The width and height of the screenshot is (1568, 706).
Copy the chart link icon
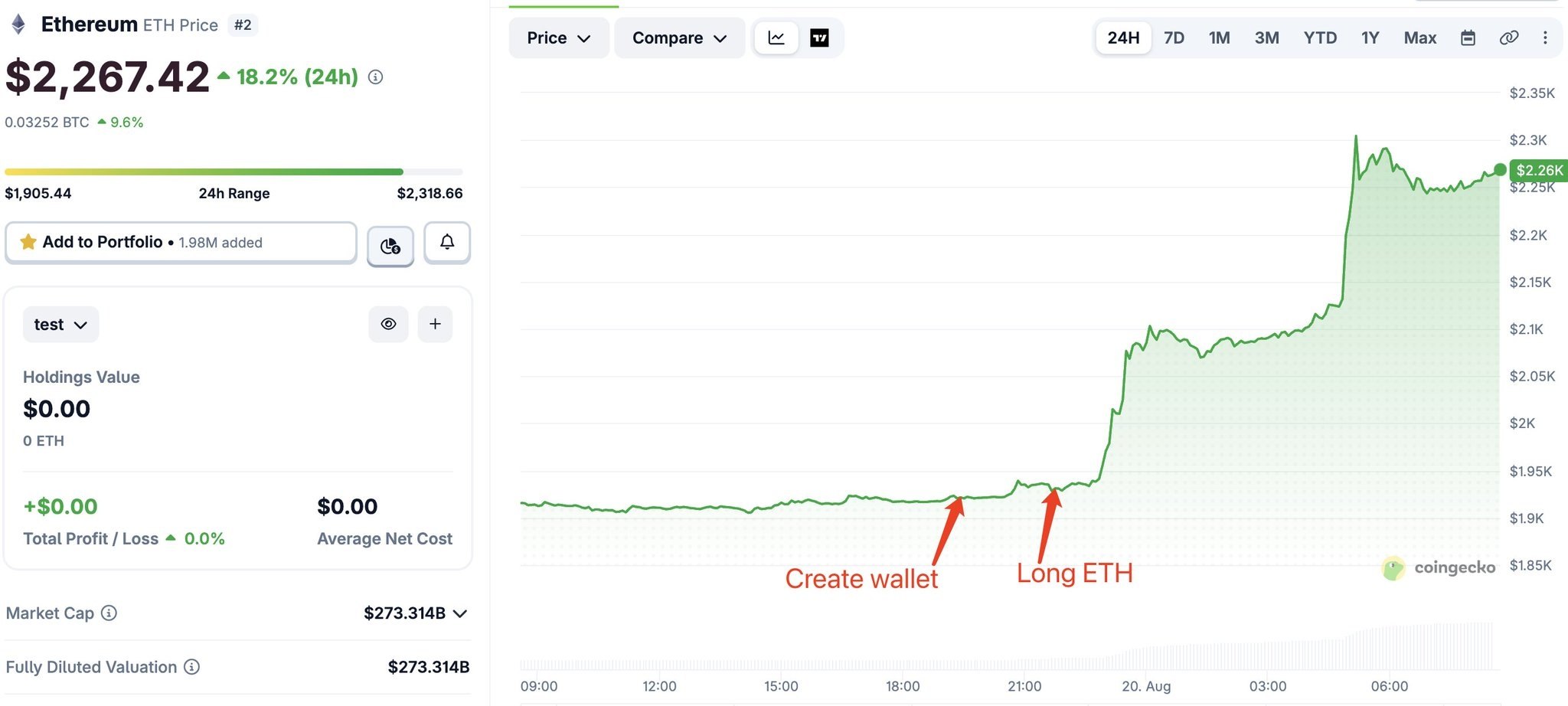click(1508, 38)
